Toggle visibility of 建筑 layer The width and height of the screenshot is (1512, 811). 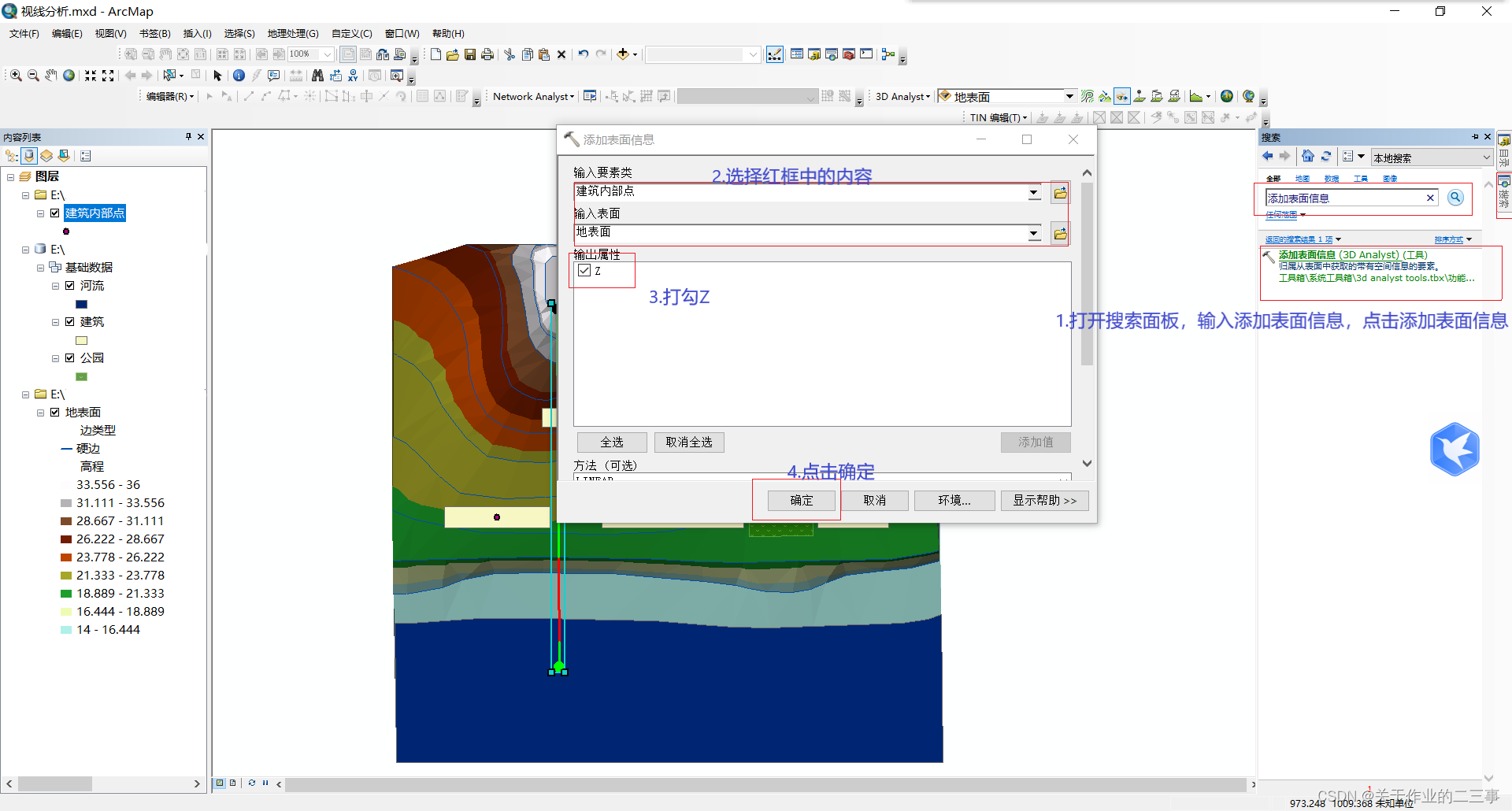(x=70, y=321)
